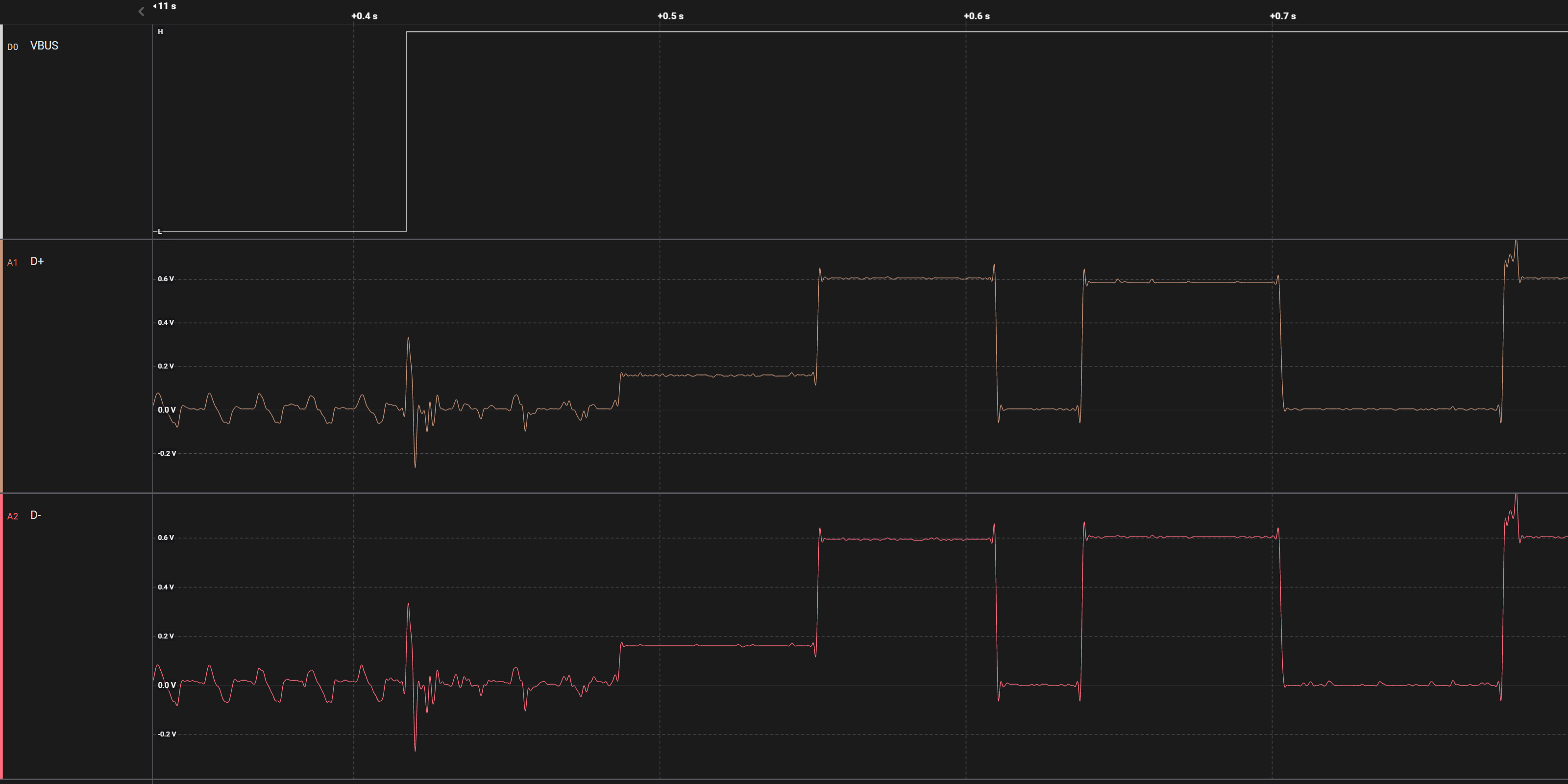Click the rising edge of the VBUS waveform
Screen dimensions: 1568x784
click(406, 131)
